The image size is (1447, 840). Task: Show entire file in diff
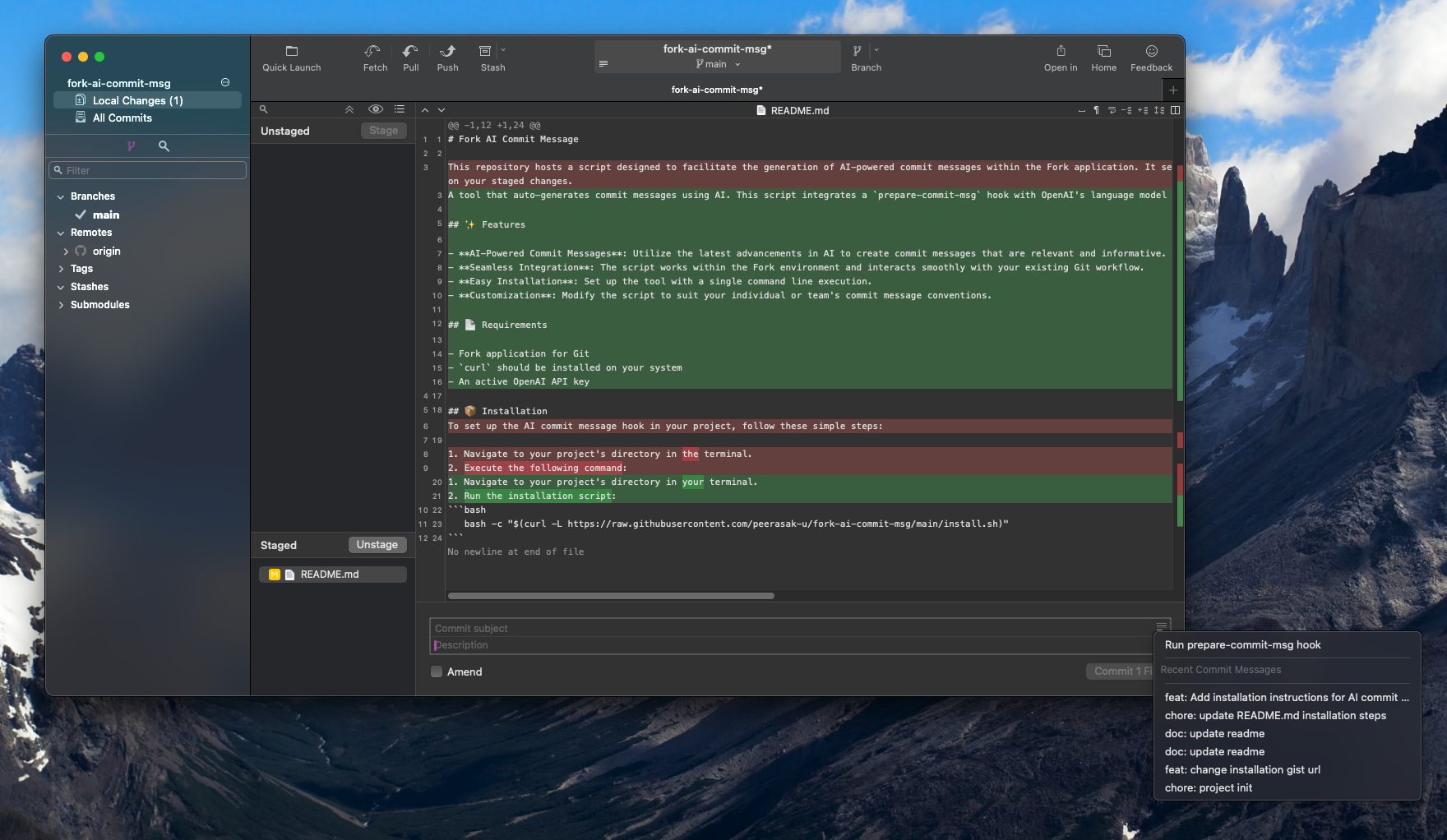[1159, 110]
